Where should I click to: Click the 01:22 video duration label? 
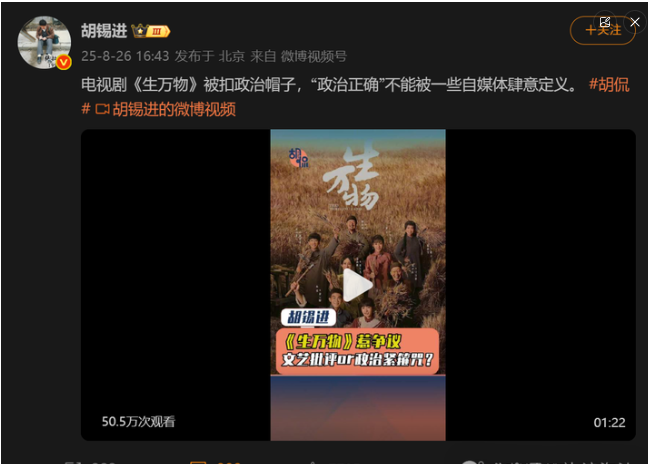[609, 422]
